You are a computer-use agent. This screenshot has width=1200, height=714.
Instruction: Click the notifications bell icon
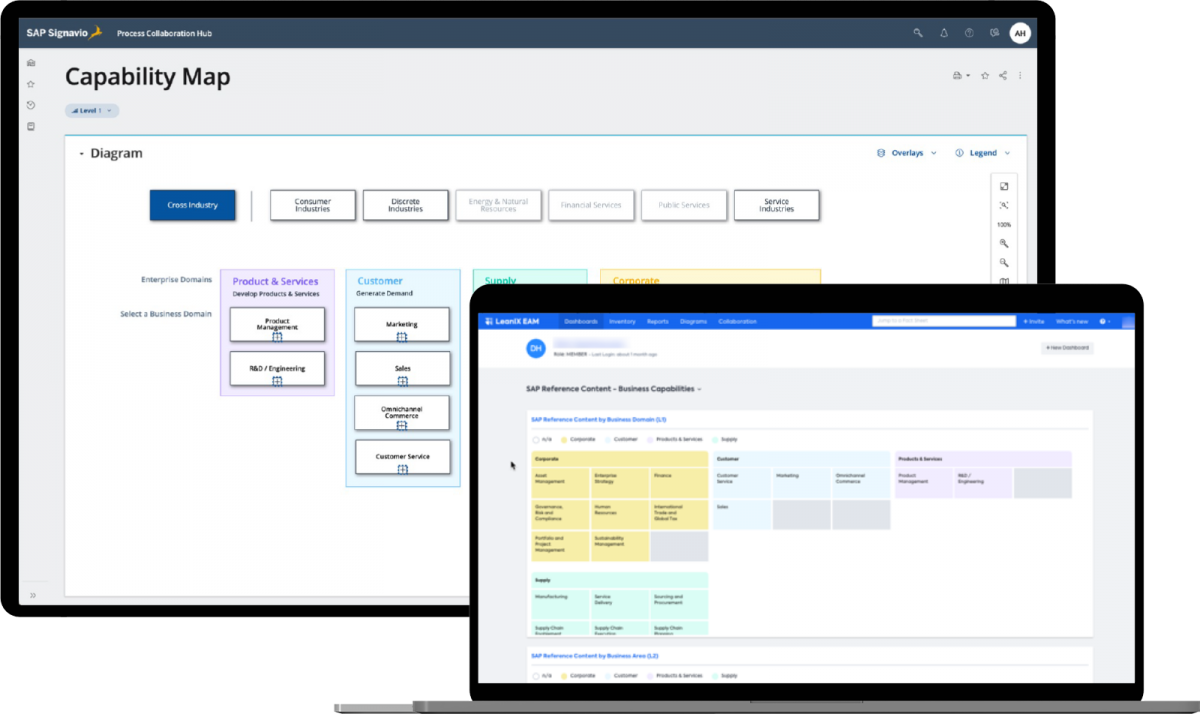[x=943, y=32]
